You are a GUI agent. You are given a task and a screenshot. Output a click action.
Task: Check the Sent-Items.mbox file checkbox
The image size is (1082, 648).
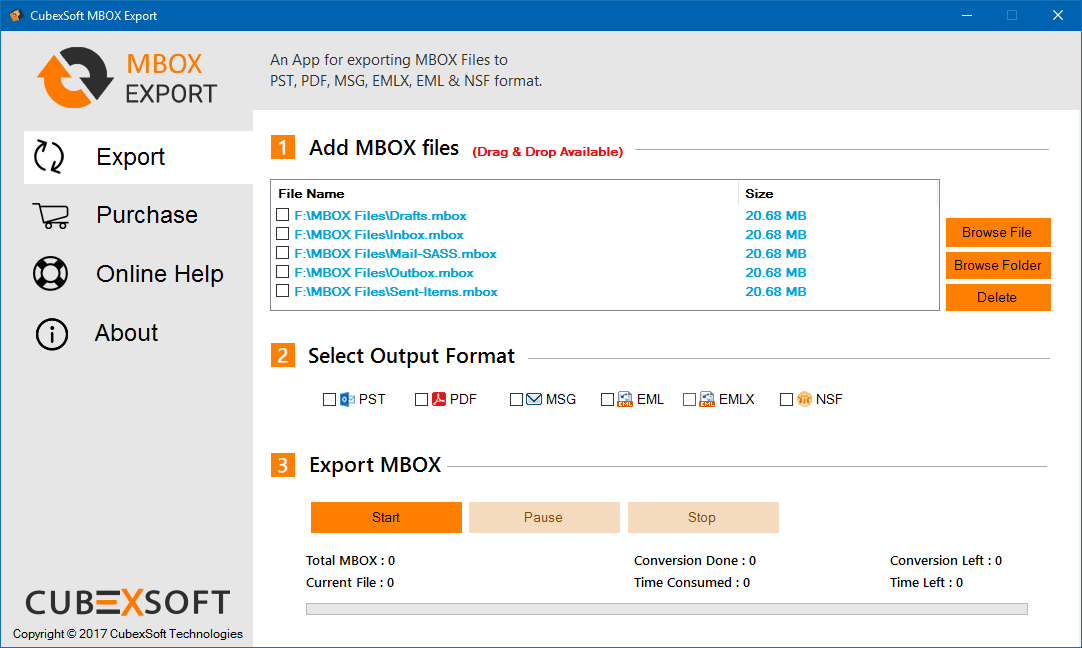[x=282, y=291]
